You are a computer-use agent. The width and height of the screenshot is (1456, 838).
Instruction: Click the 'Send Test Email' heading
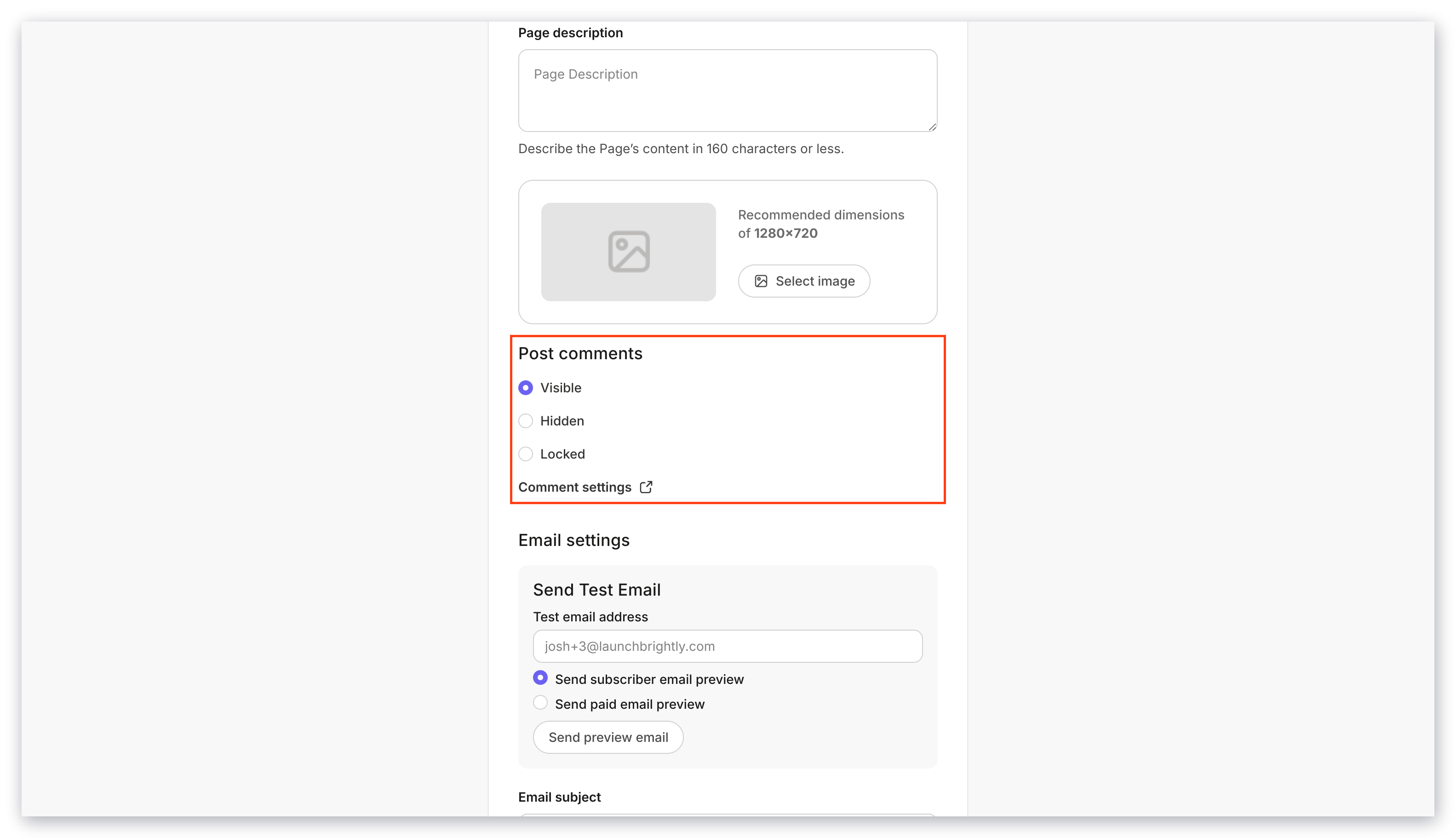pos(596,589)
